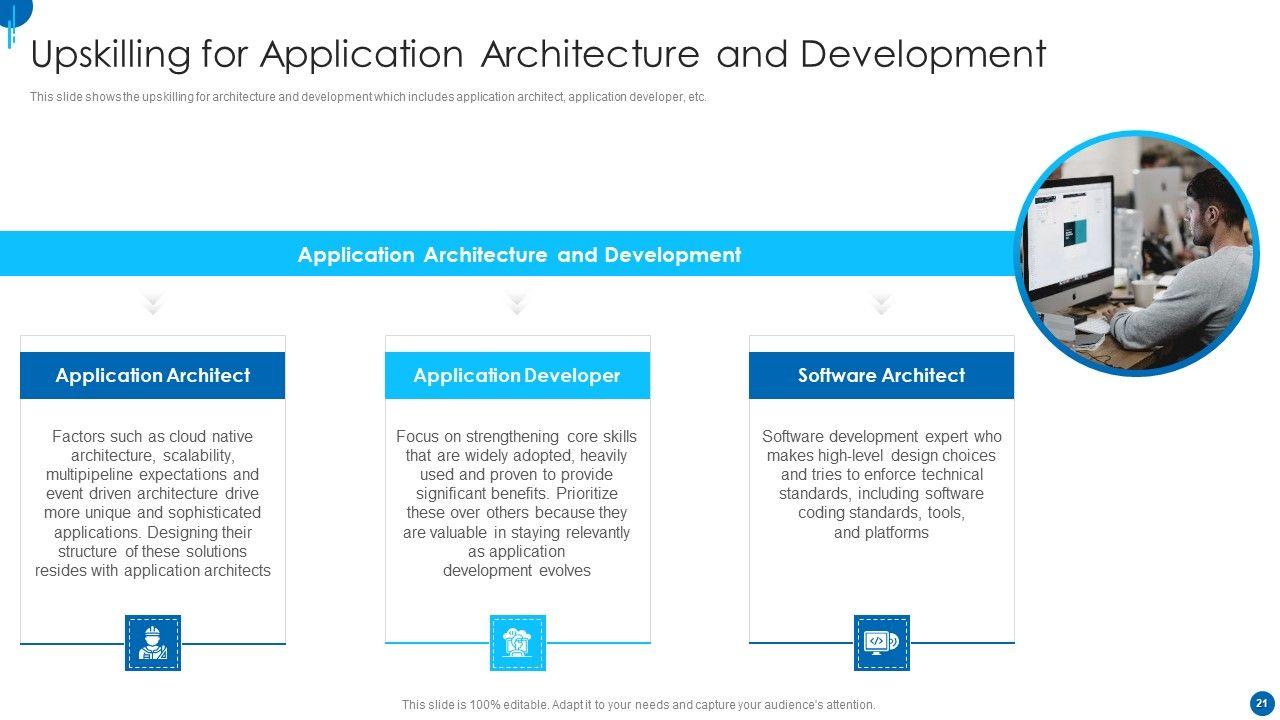Select the cloud native architecture description paragraph
The width and height of the screenshot is (1280, 720).
[x=152, y=504]
